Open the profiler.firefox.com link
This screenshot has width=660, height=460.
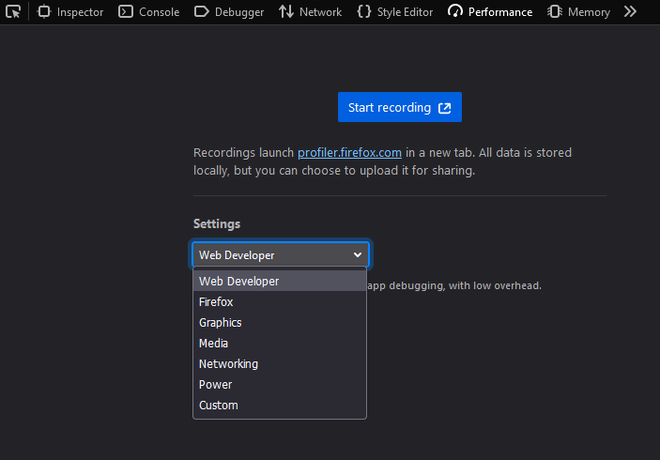(349, 153)
